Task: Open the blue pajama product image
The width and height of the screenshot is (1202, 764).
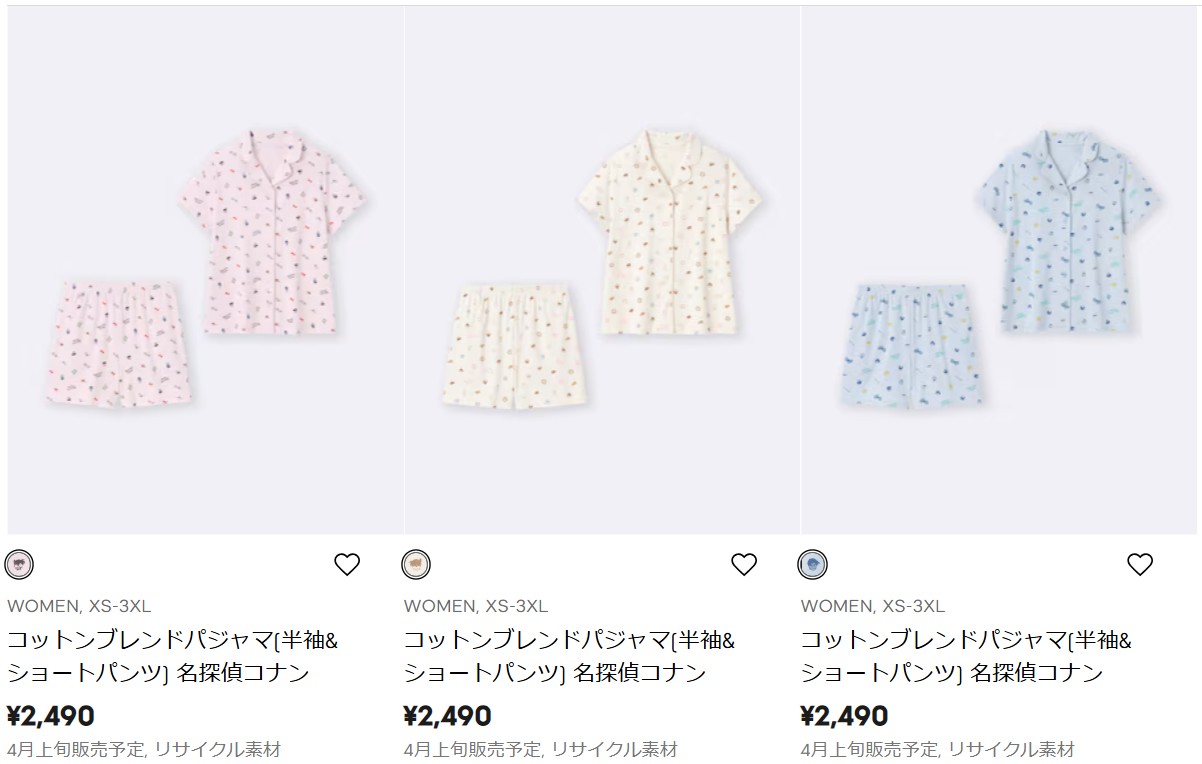Action: (999, 270)
